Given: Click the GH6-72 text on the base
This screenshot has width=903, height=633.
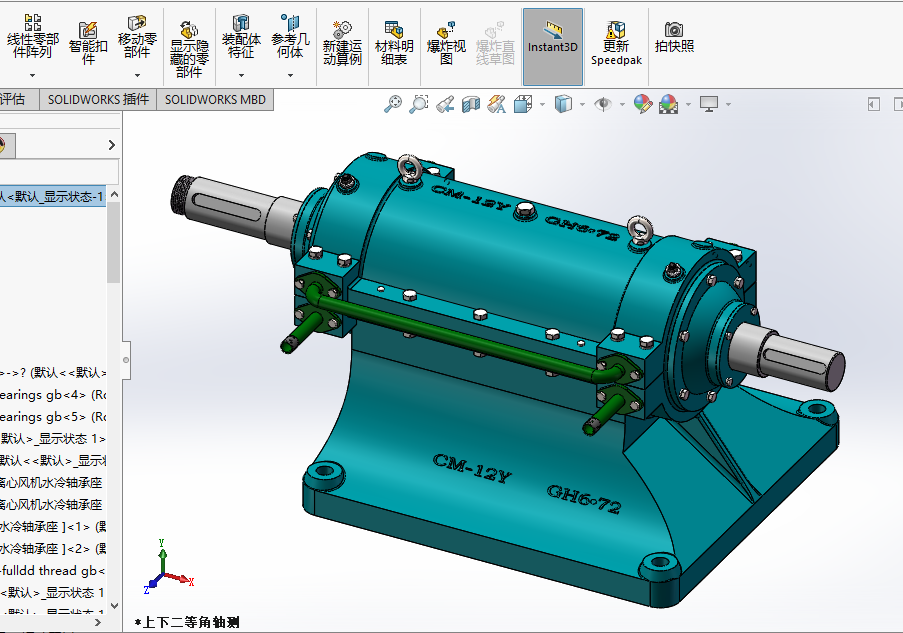Looking at the screenshot, I should coord(584,499).
